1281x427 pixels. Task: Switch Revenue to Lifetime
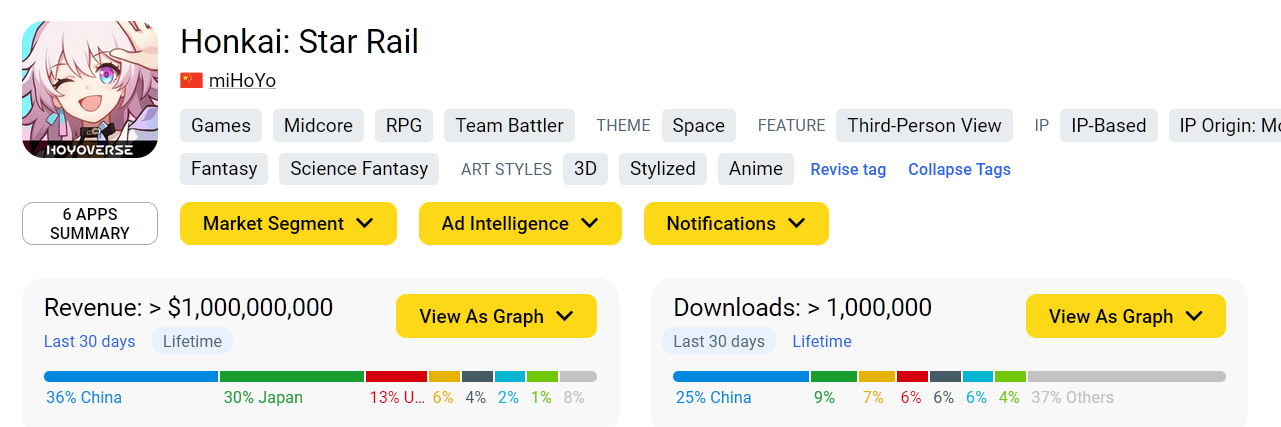[192, 341]
